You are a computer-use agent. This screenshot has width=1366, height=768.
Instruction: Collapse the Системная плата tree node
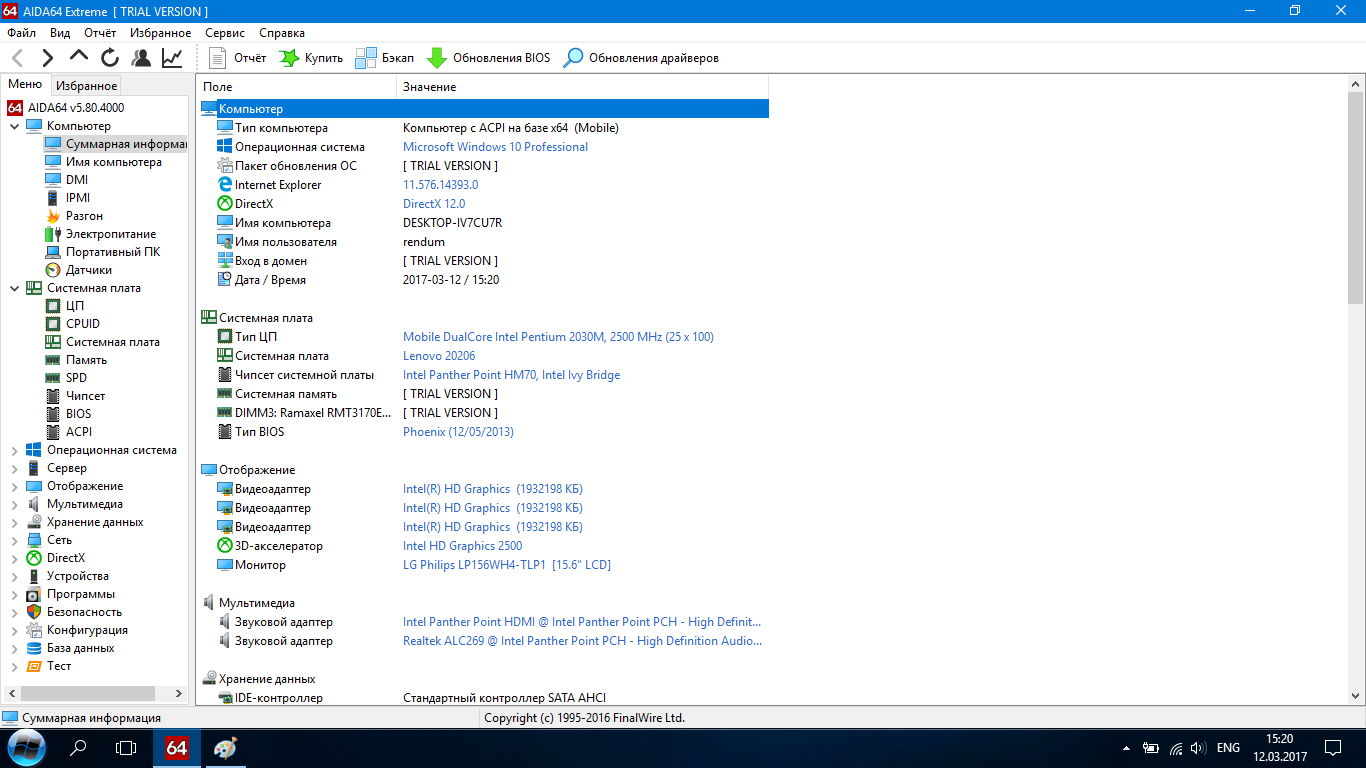click(x=14, y=288)
